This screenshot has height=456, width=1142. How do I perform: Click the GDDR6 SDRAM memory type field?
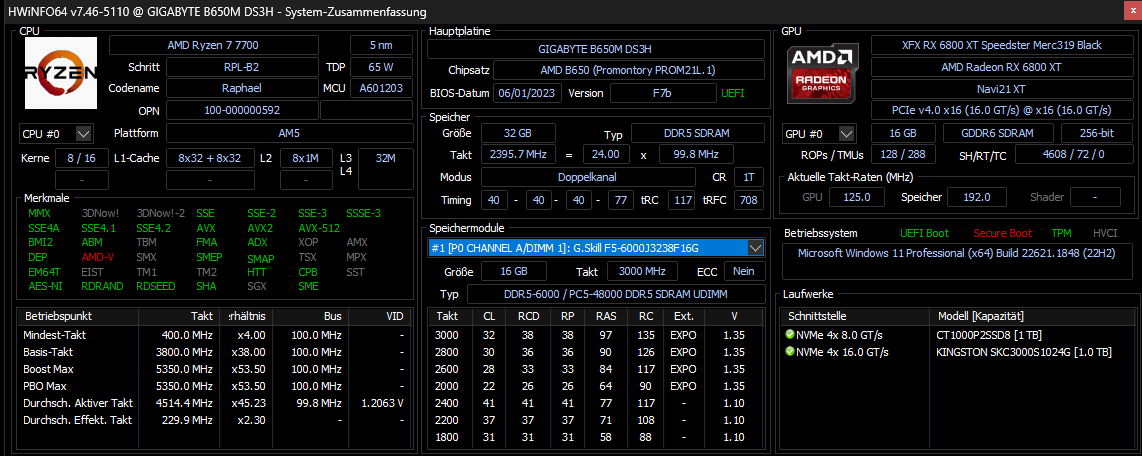(998, 134)
